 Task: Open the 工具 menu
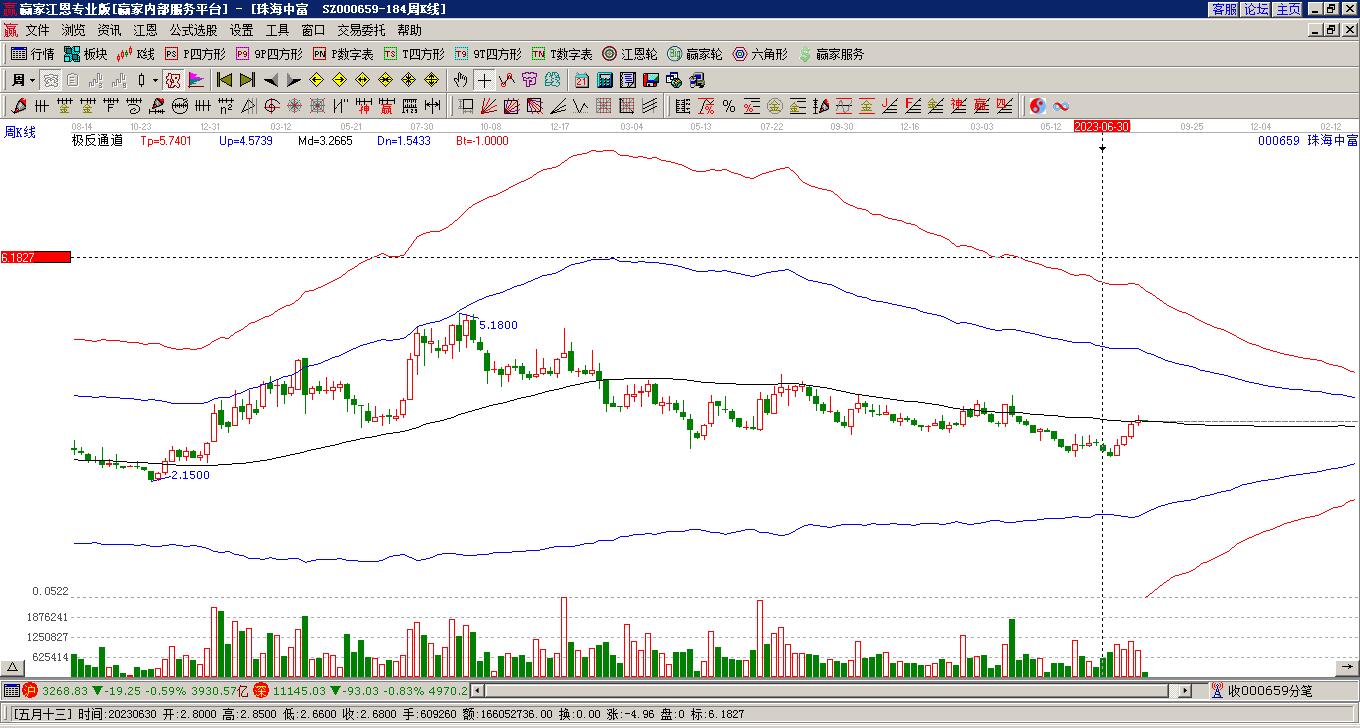277,31
